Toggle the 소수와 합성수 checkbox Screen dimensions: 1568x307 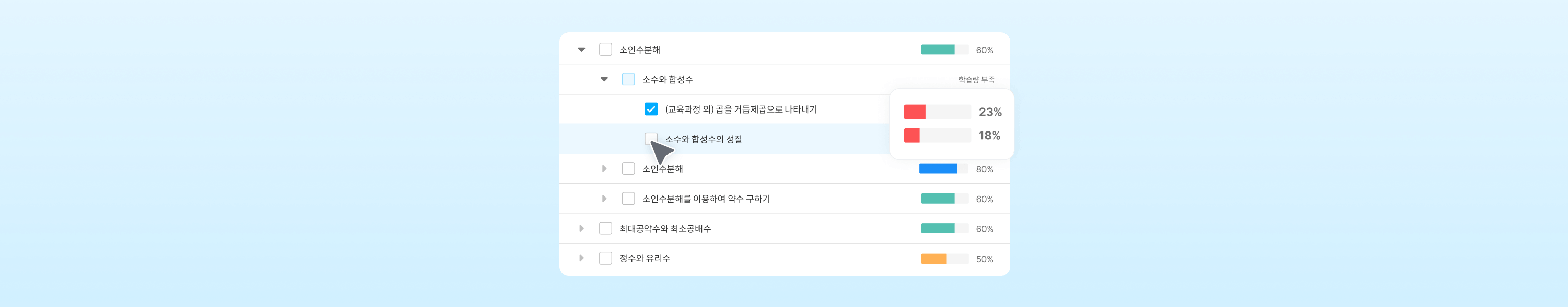(x=628, y=79)
